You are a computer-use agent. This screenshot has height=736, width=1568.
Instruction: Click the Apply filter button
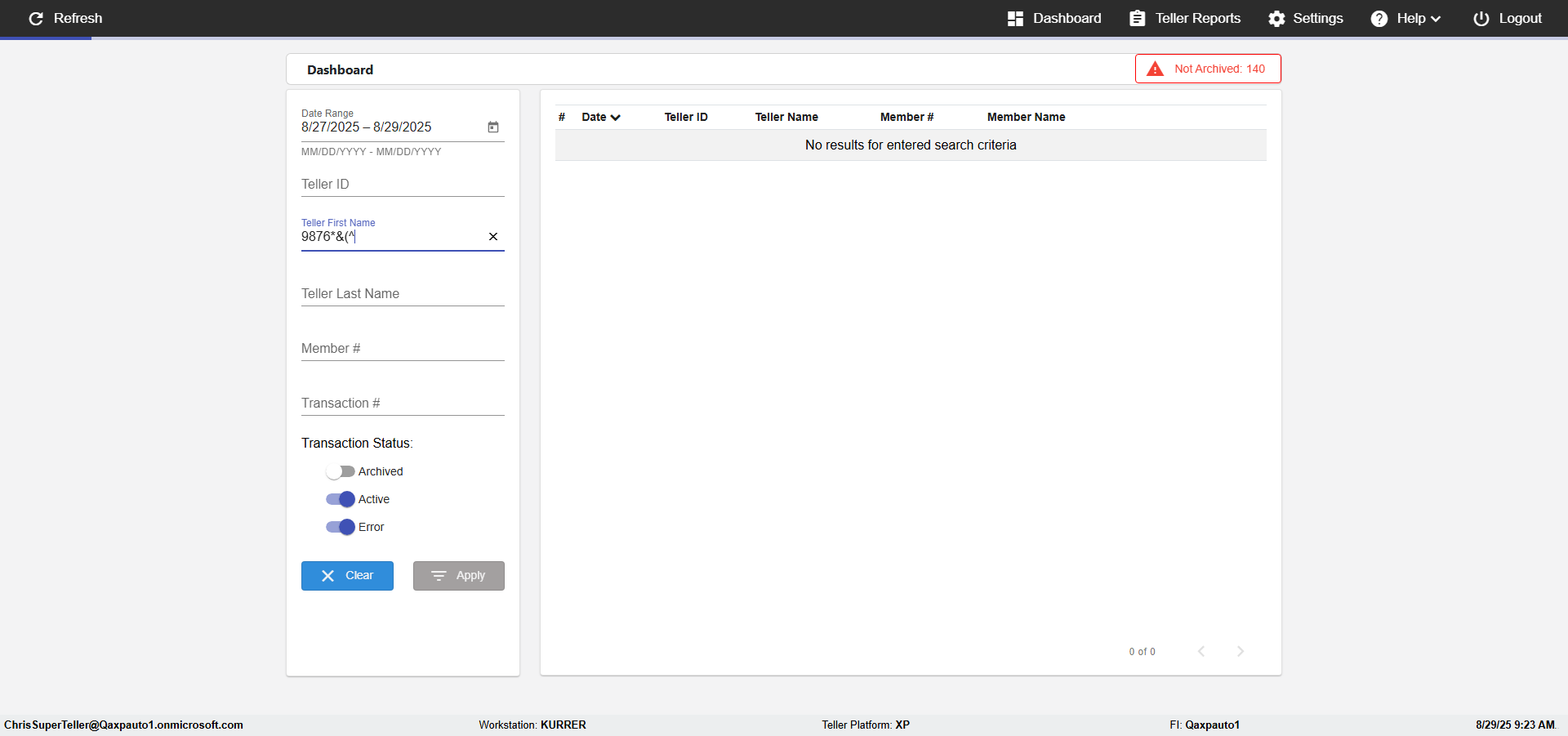tap(458, 576)
